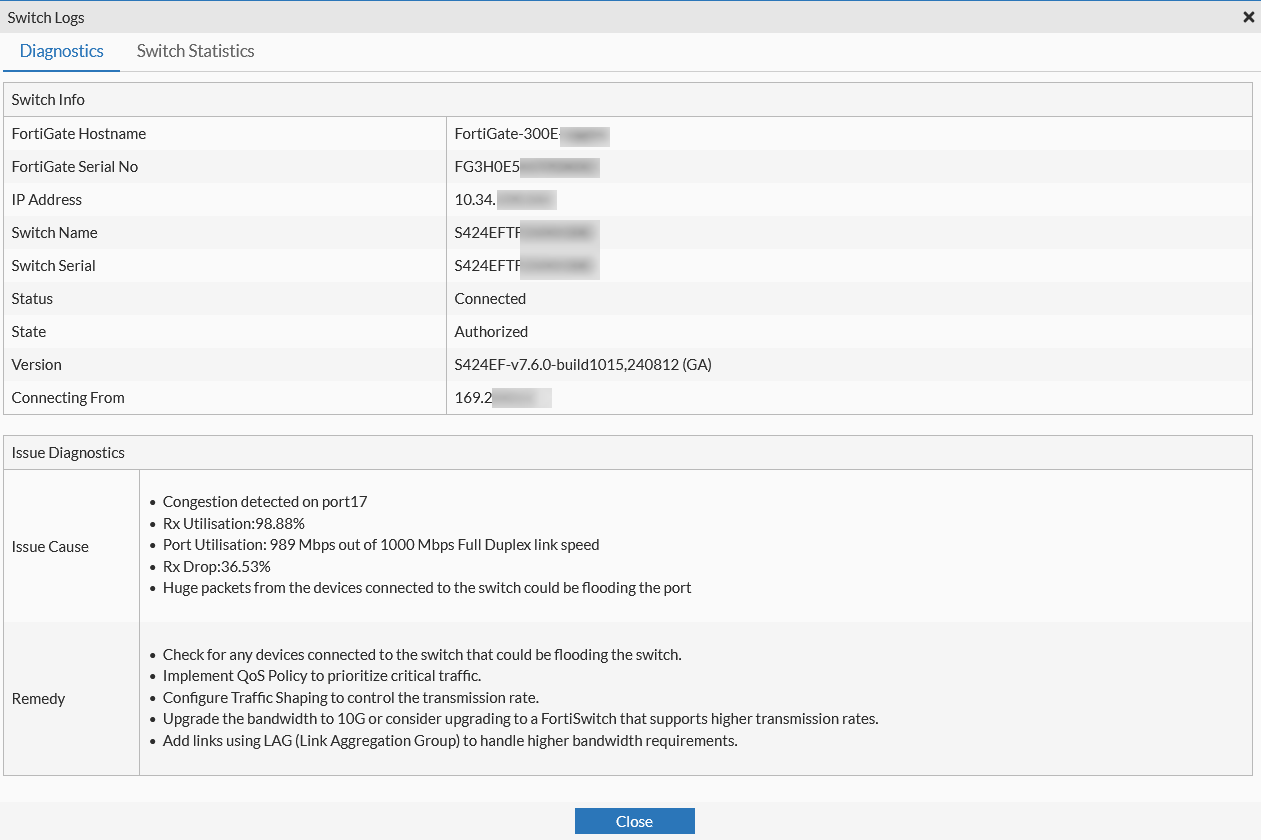The height and width of the screenshot is (840, 1261).
Task: Click the Switch Name label
Action: point(55,233)
